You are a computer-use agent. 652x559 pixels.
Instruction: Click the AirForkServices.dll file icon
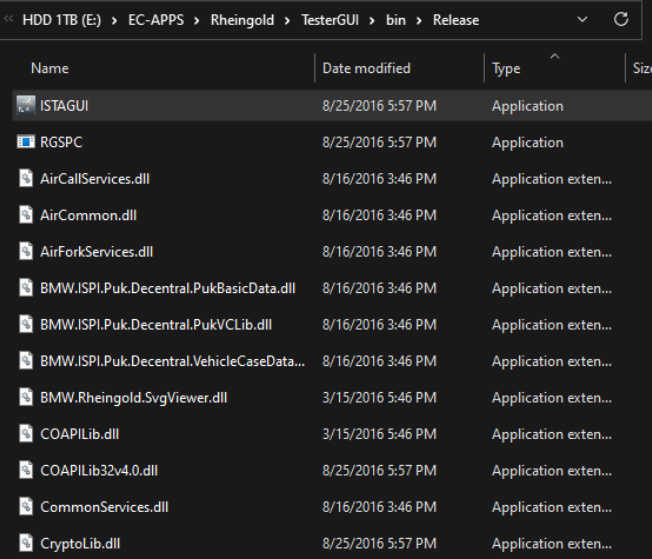[x=26, y=252]
